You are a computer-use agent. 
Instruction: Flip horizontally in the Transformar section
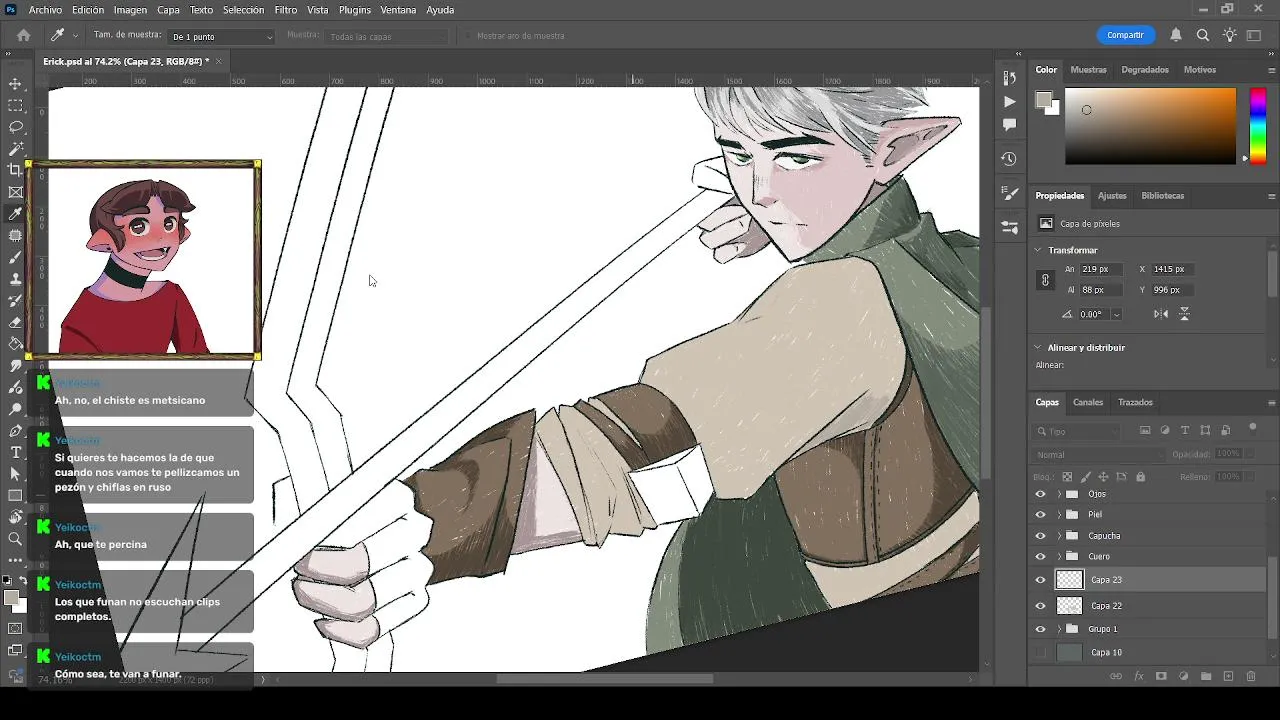(x=1161, y=314)
